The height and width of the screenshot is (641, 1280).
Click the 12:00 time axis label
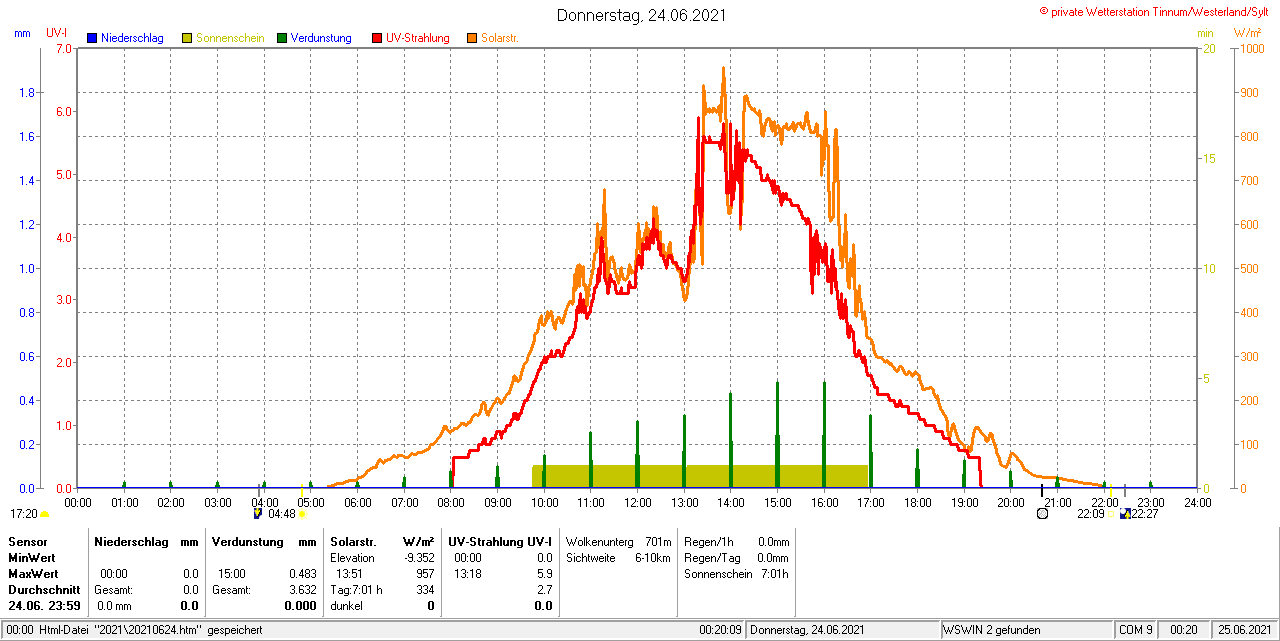click(x=638, y=502)
